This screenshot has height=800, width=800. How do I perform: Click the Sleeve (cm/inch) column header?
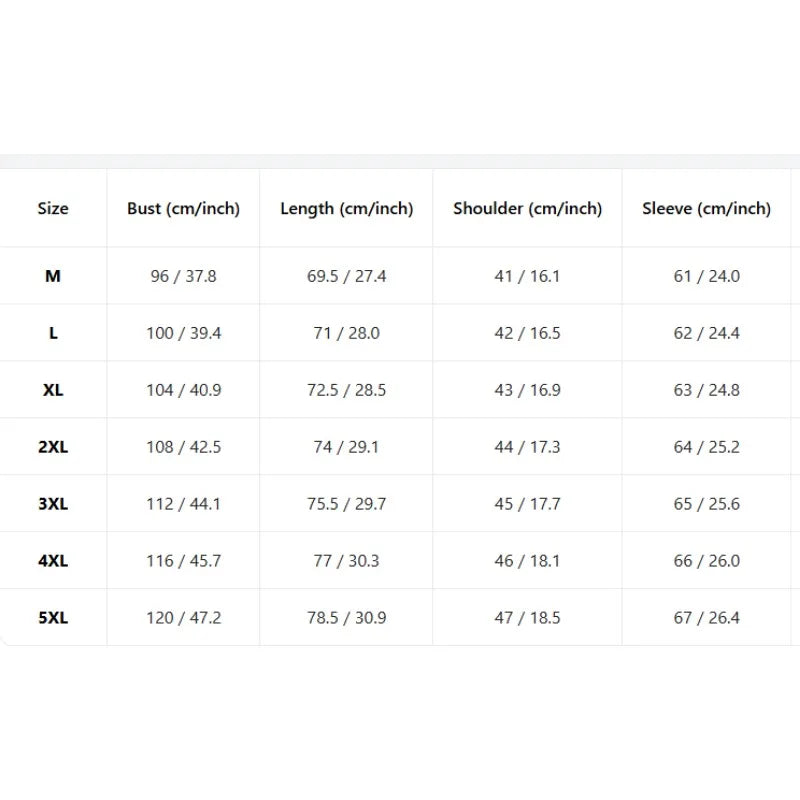tap(706, 209)
